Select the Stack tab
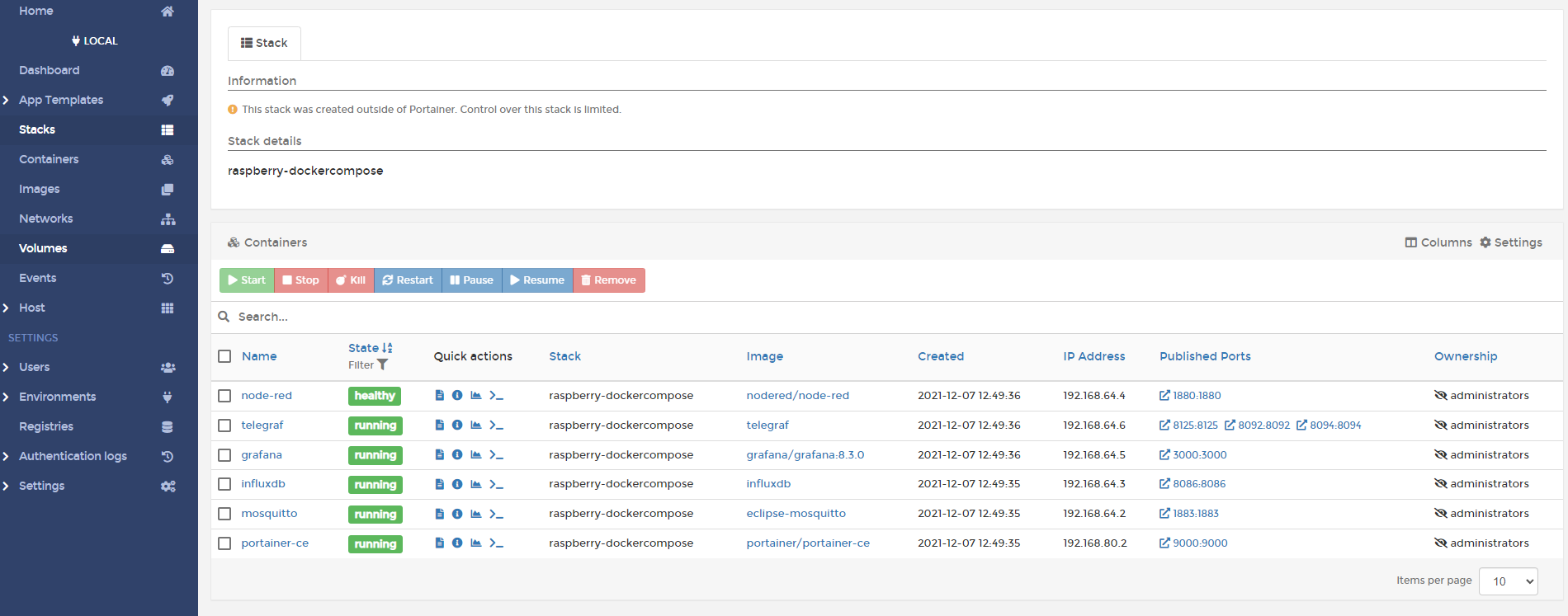The height and width of the screenshot is (616, 1568). (264, 43)
